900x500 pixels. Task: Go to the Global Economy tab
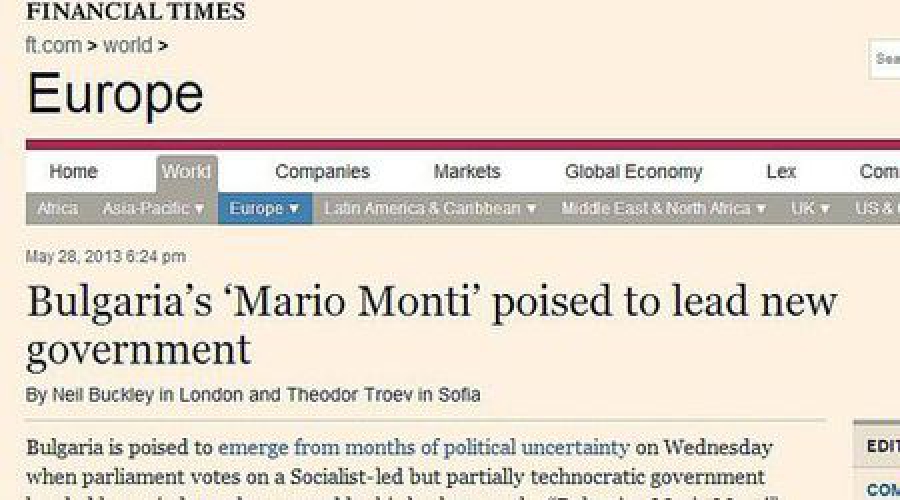tap(633, 172)
